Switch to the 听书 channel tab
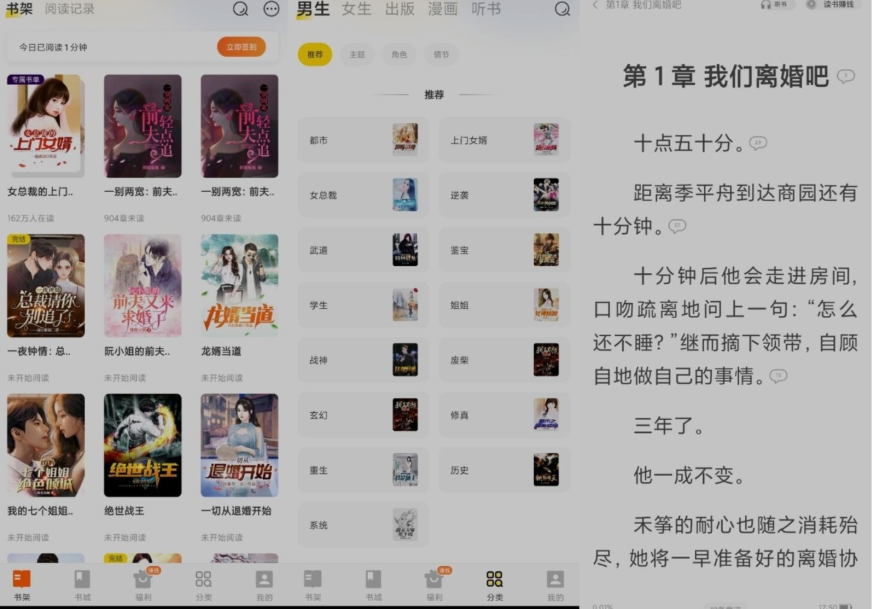The width and height of the screenshot is (872, 609). coord(486,9)
